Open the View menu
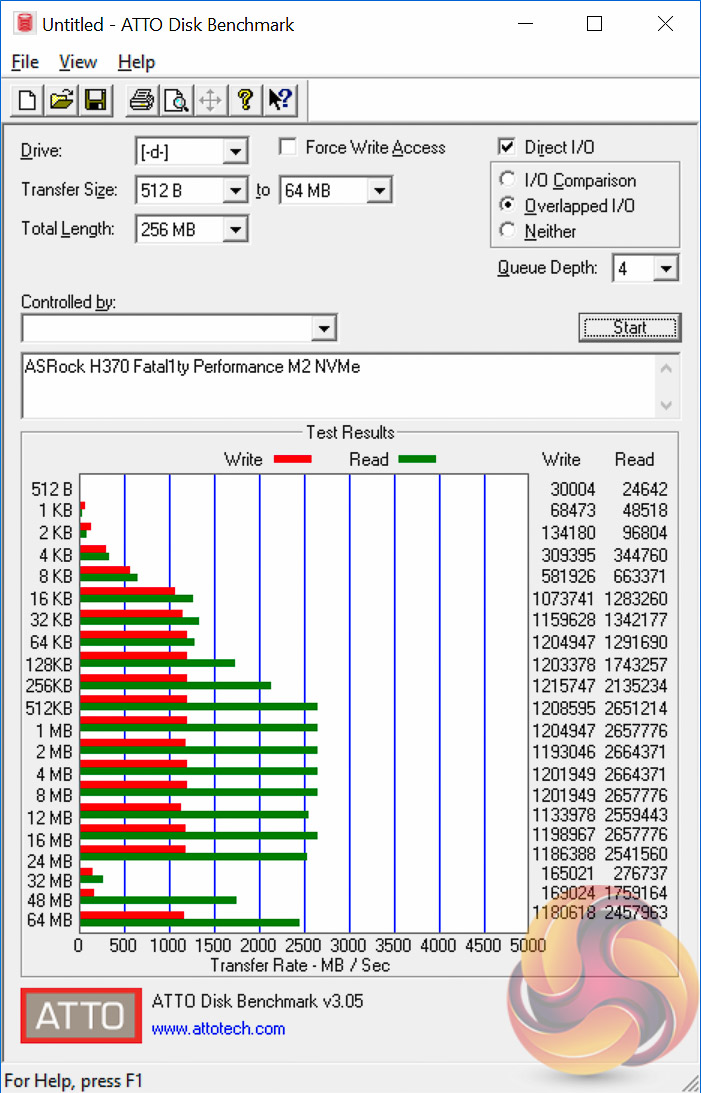Image resolution: width=701 pixels, height=1093 pixels. [x=77, y=62]
